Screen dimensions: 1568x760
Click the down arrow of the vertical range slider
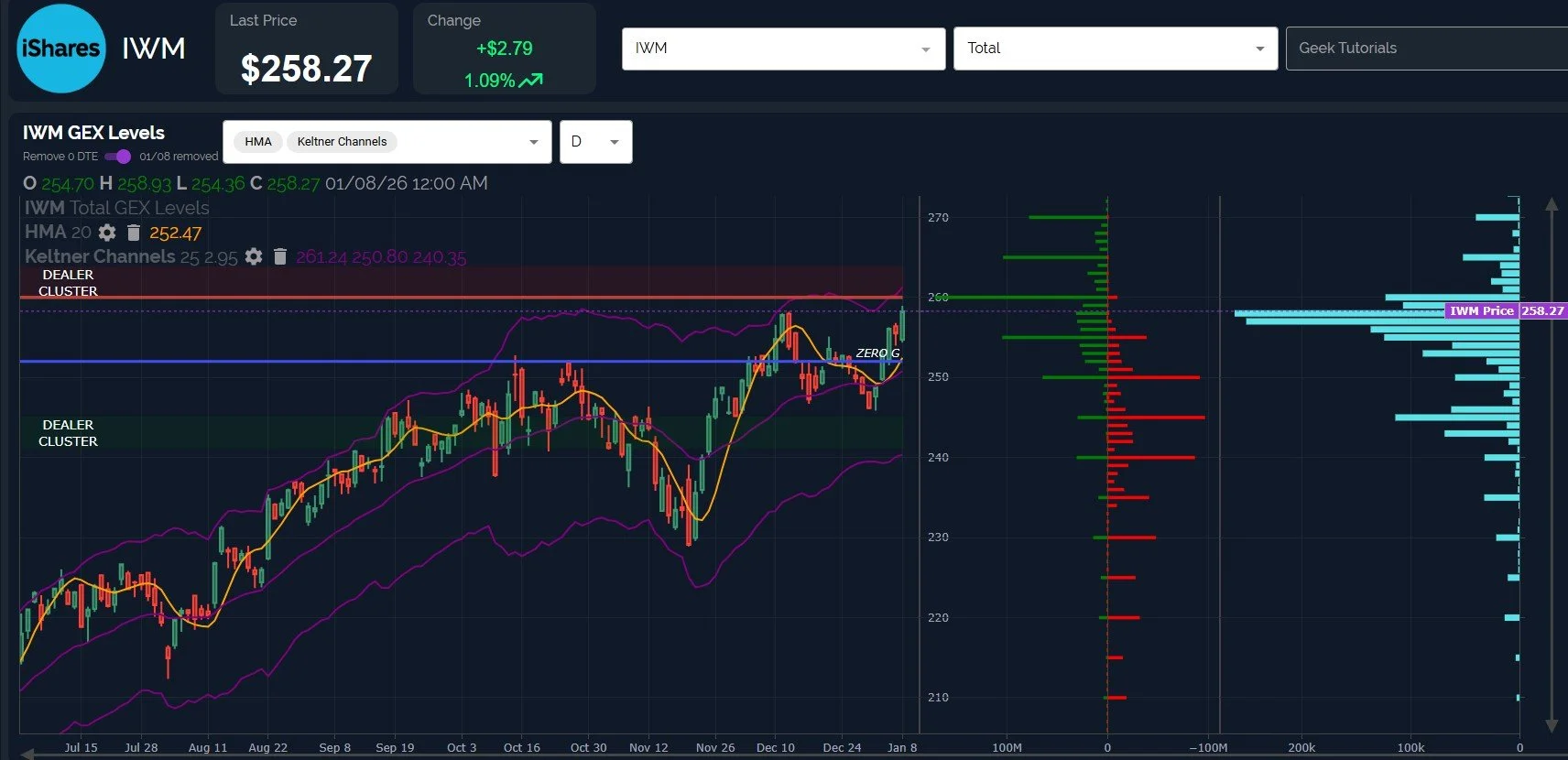[1552, 725]
